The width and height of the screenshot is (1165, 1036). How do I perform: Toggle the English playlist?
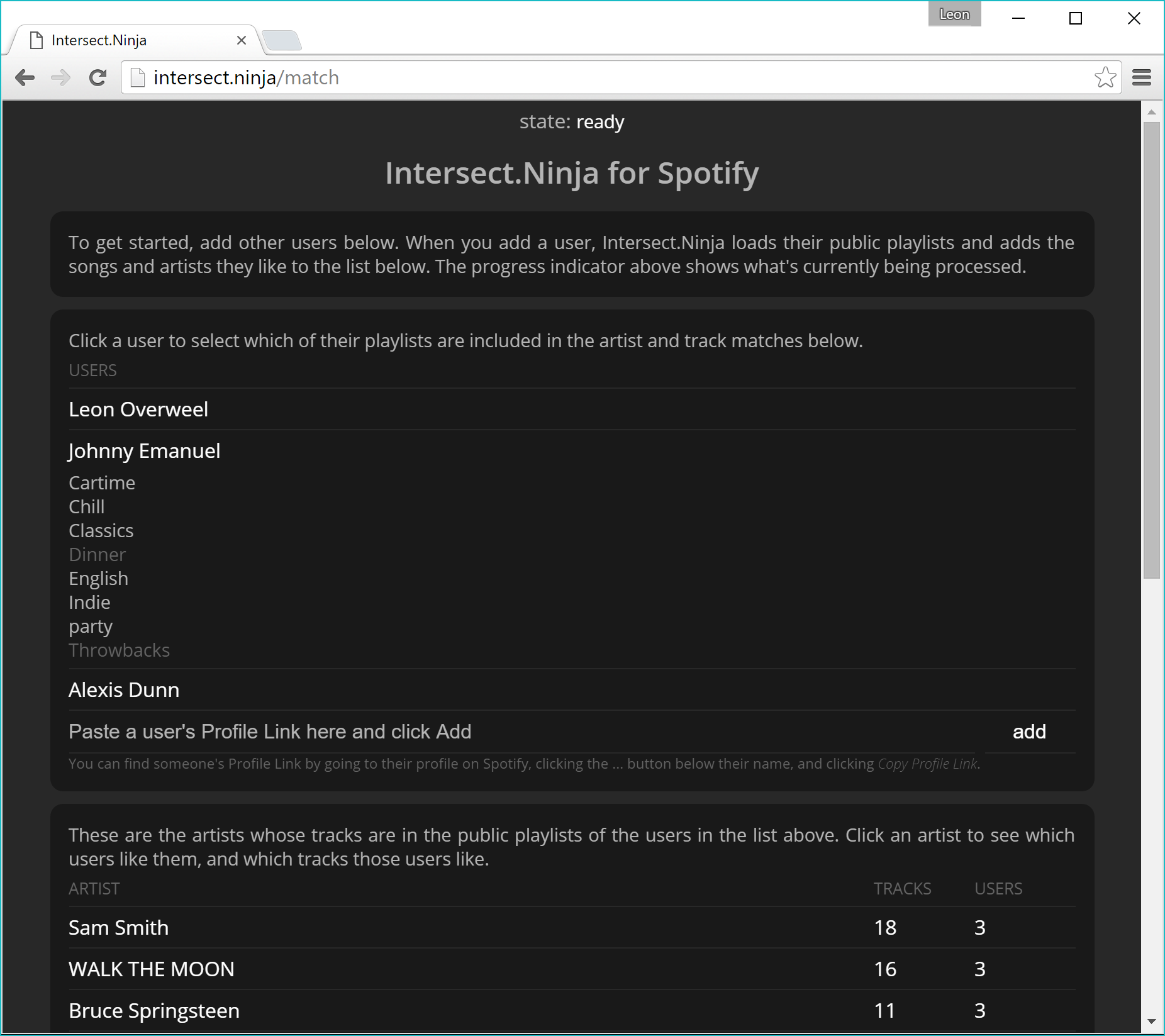(99, 579)
